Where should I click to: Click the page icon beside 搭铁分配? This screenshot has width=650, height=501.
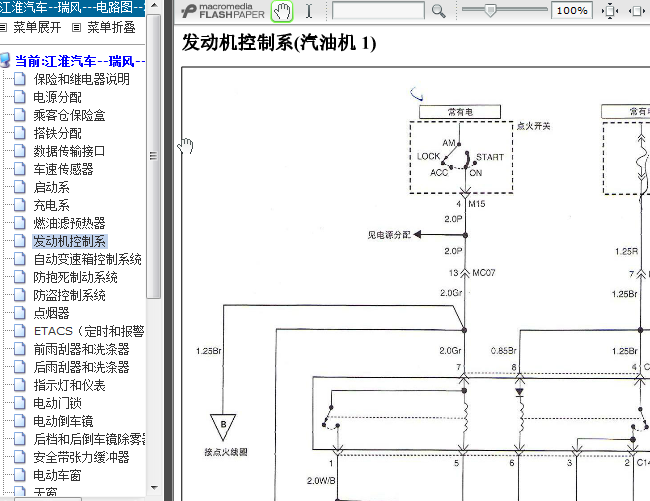[x=19, y=133]
